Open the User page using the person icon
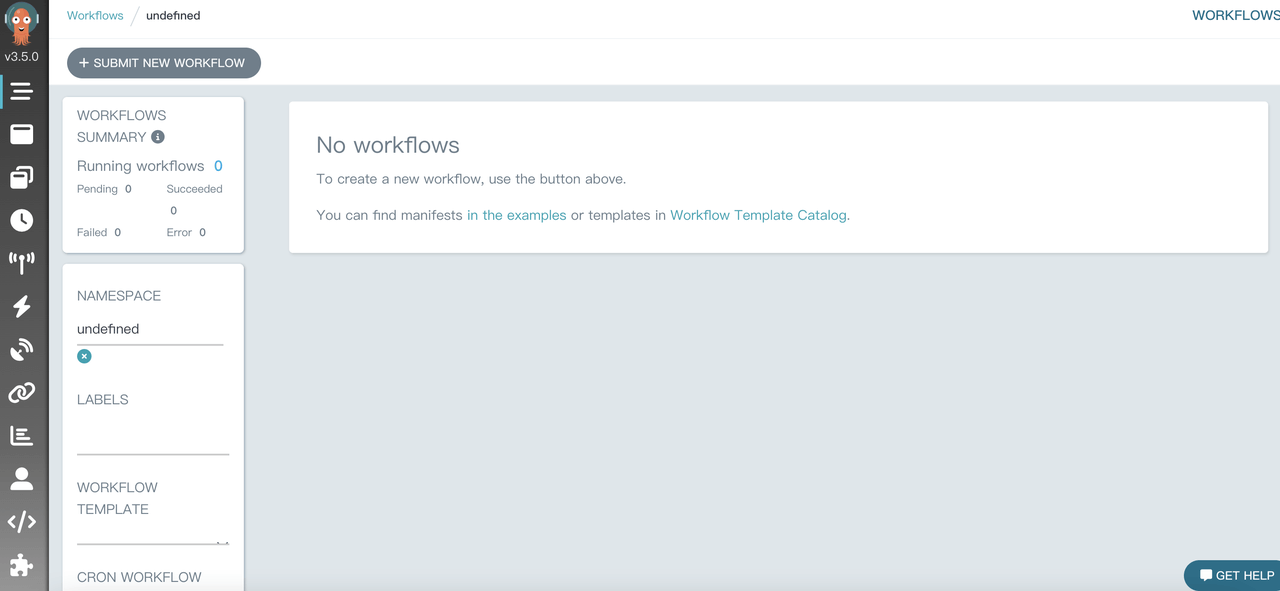The image size is (1280, 591). click(22, 479)
